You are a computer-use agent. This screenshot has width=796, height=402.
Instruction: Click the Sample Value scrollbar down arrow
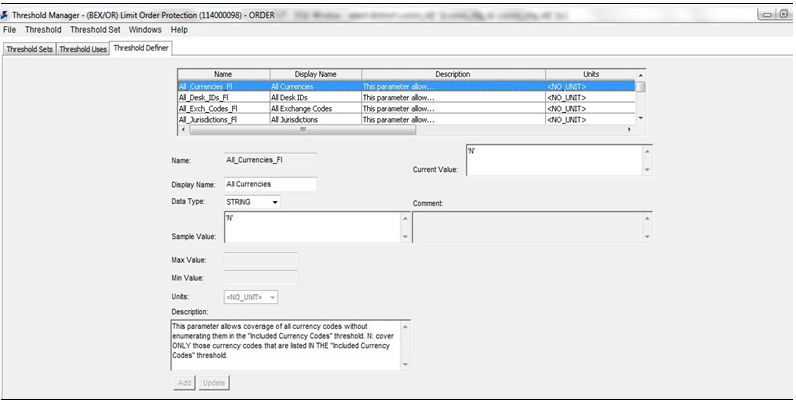(x=405, y=237)
